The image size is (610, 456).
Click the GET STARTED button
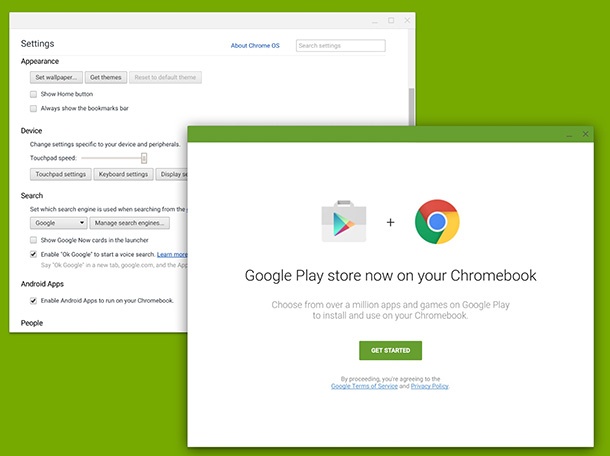(390, 350)
